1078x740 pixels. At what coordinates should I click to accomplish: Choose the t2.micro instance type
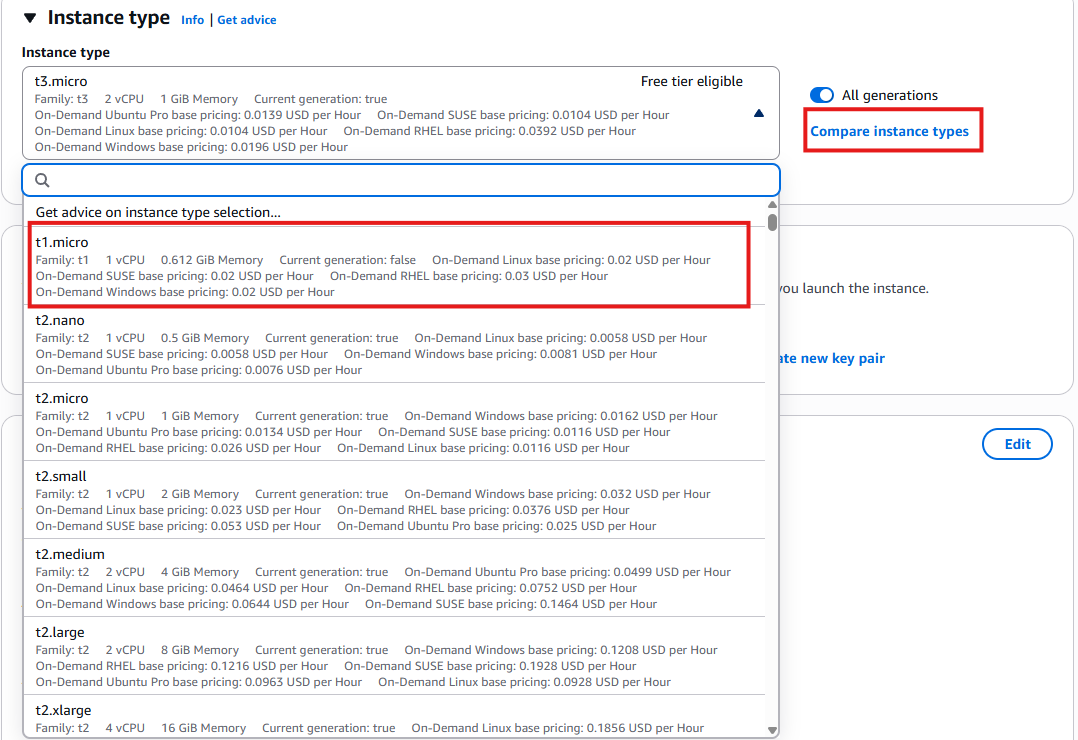coord(395,422)
